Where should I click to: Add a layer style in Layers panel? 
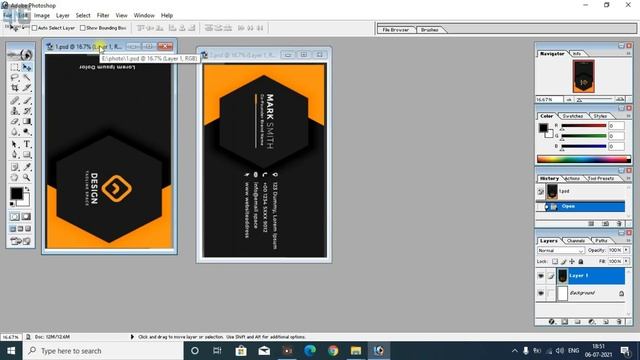(x=551, y=322)
